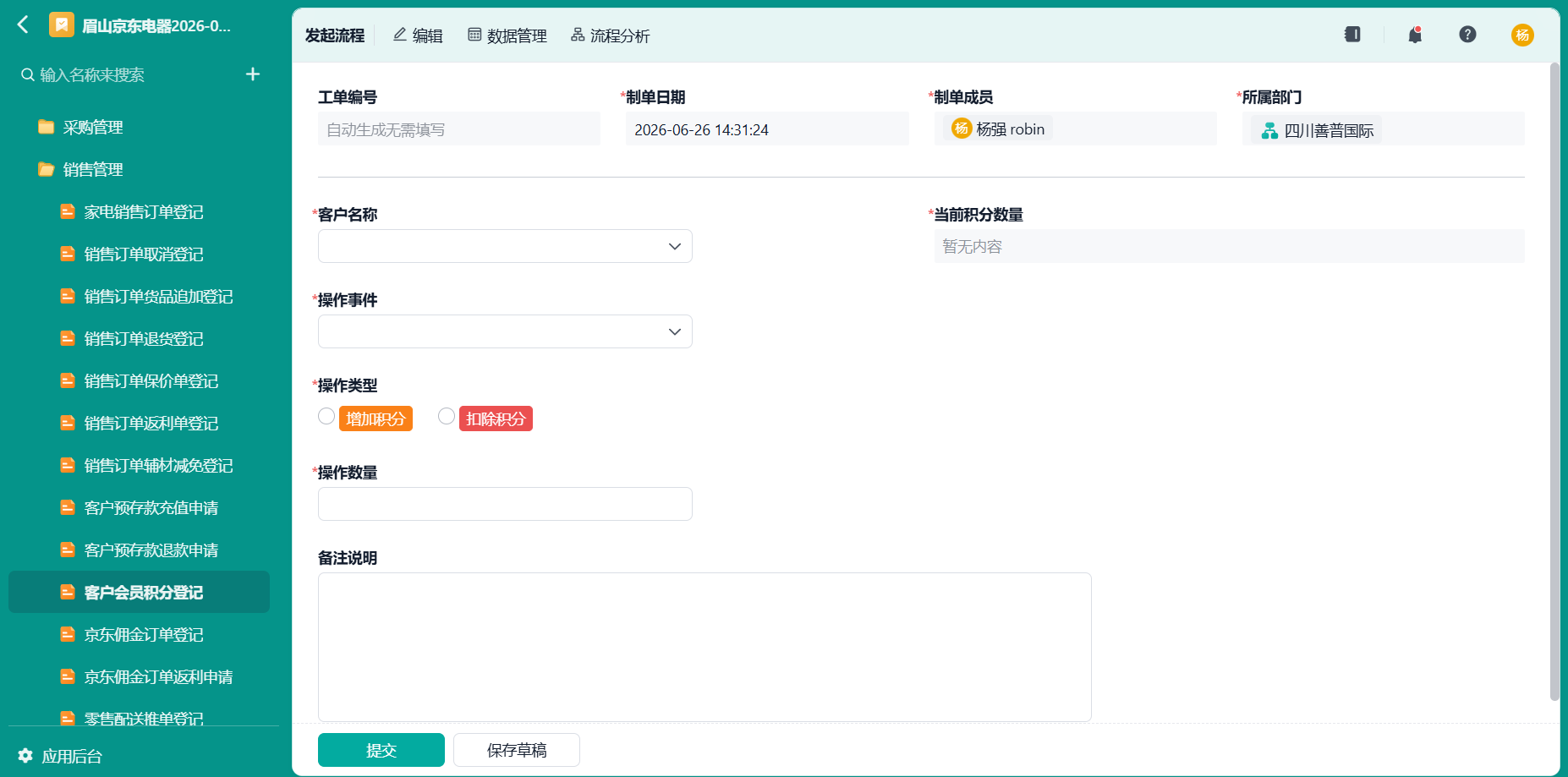The width and height of the screenshot is (1568, 777).
Task: Click the 当前积分数量 field
Action: point(1229,246)
